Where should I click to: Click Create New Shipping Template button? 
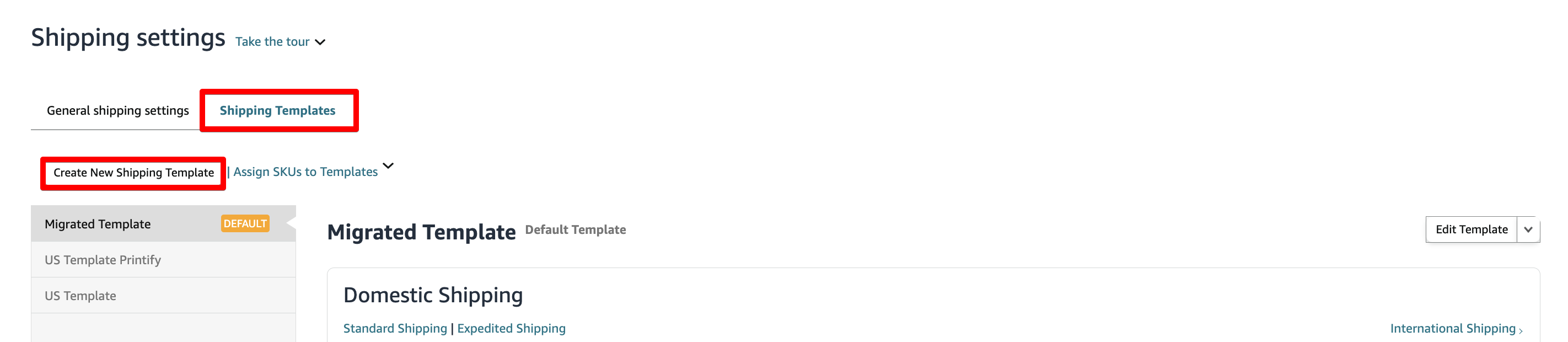tap(133, 173)
